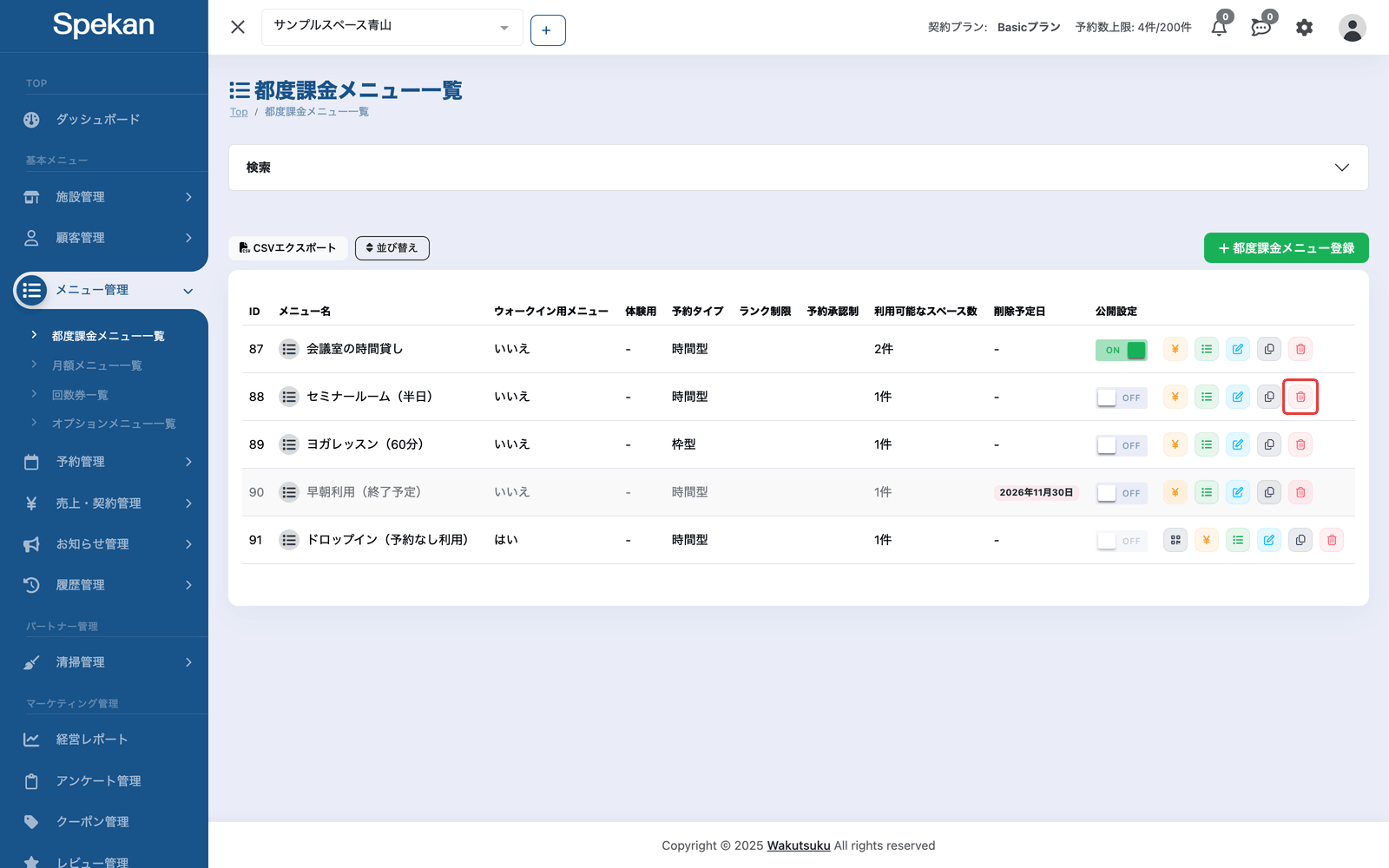Open the chat messages icon
The width and height of the screenshot is (1389, 868).
click(x=1261, y=28)
